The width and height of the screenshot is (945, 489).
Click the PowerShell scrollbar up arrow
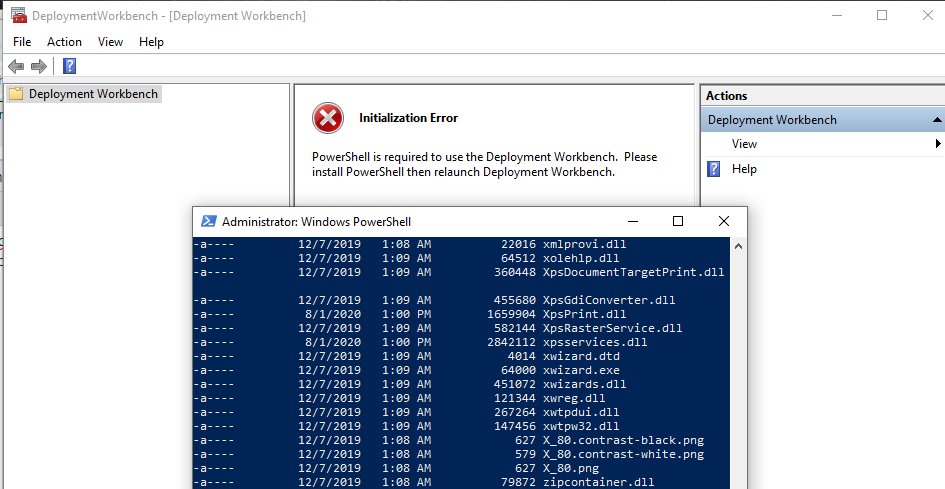pos(738,246)
